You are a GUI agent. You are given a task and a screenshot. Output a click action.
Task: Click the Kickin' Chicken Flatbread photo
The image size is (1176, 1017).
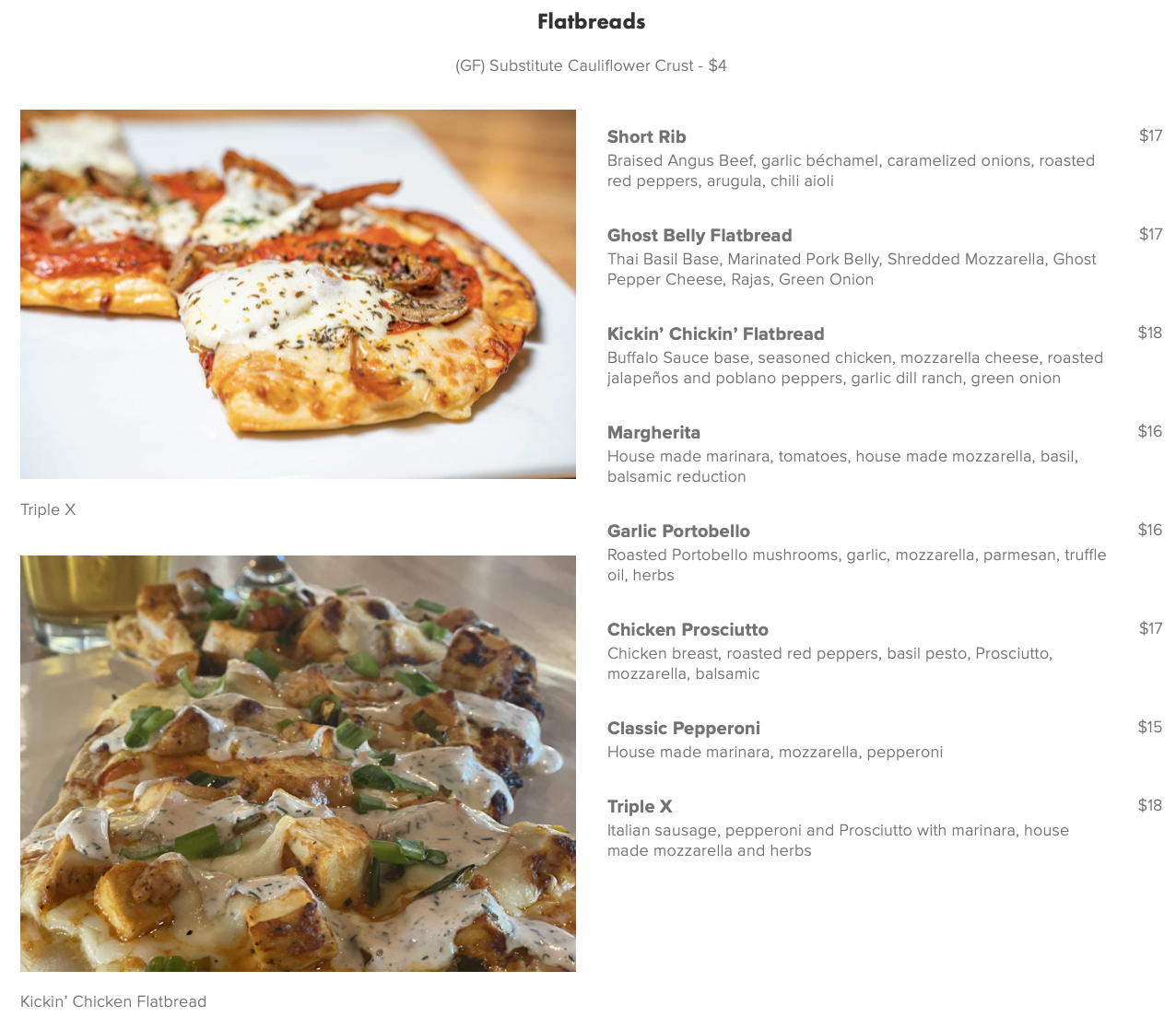coord(298,763)
